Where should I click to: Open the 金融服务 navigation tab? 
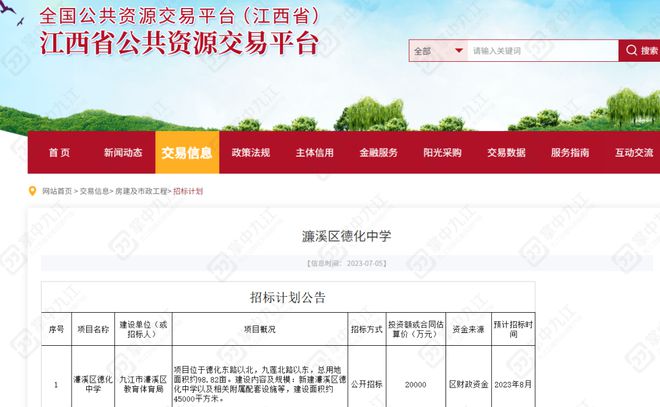tap(378, 152)
